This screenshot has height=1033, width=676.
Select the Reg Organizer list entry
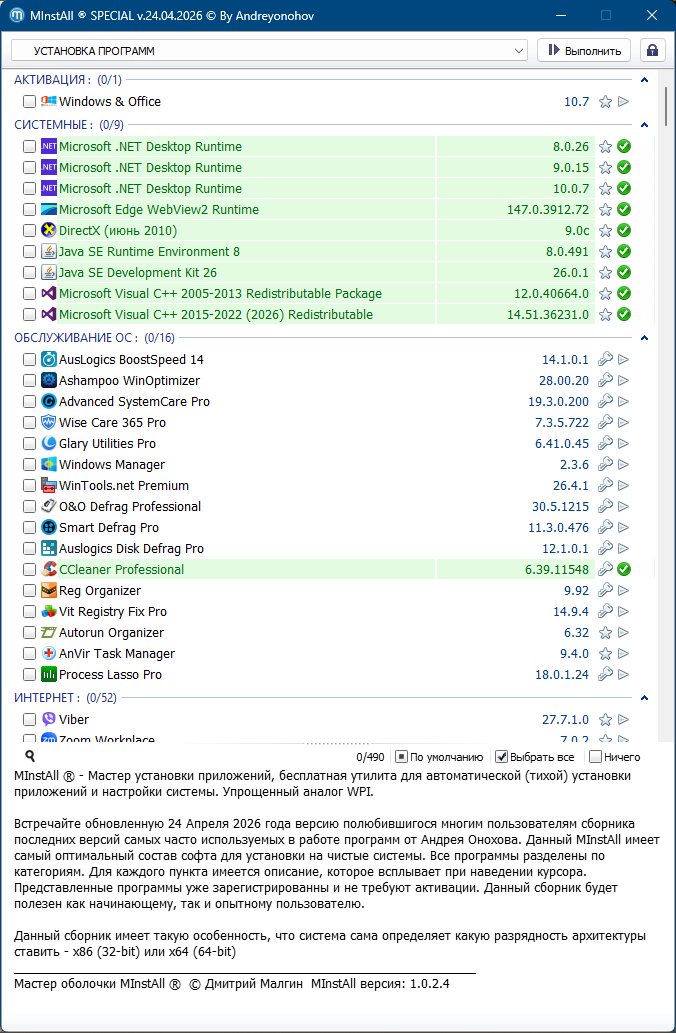pos(100,591)
